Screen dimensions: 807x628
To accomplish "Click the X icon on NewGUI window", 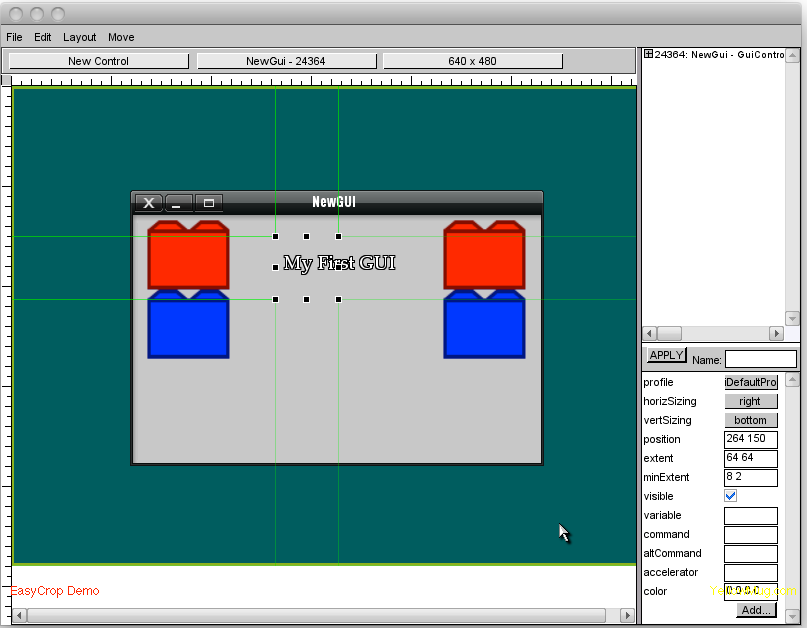I will [148, 203].
